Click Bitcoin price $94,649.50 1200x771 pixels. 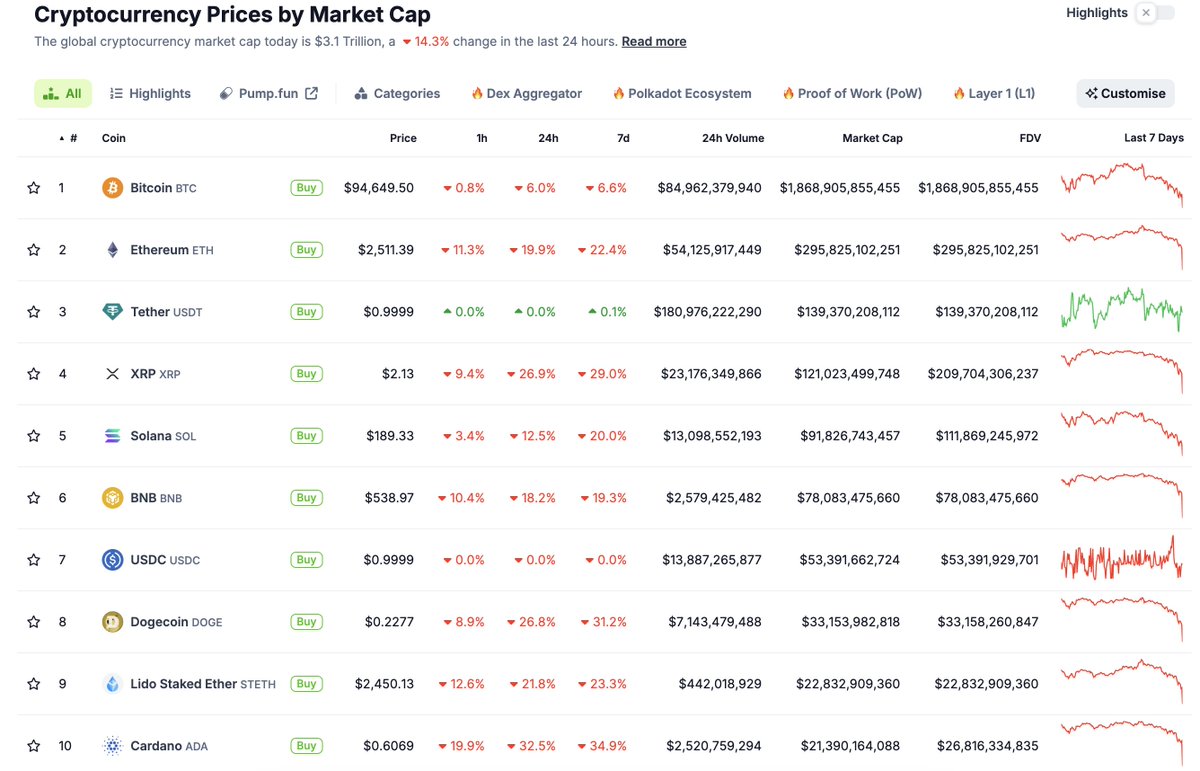coord(379,188)
